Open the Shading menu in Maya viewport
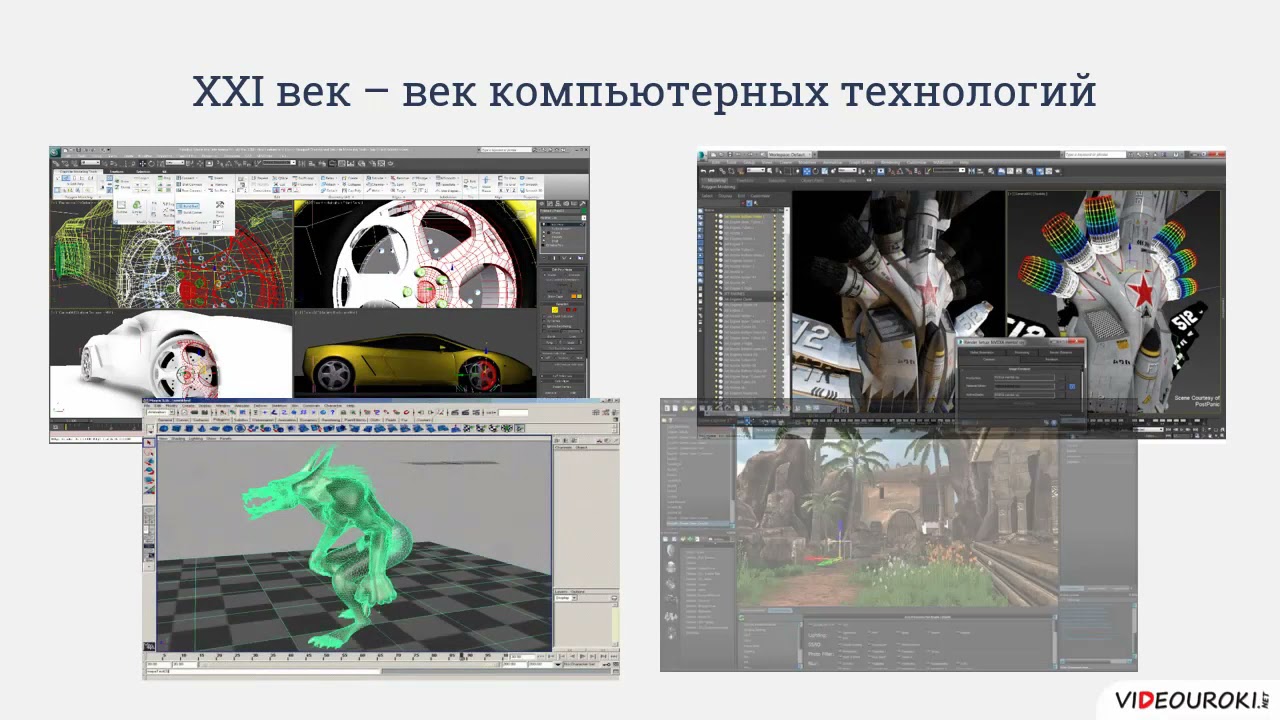This screenshot has height=720, width=1280. [177, 438]
